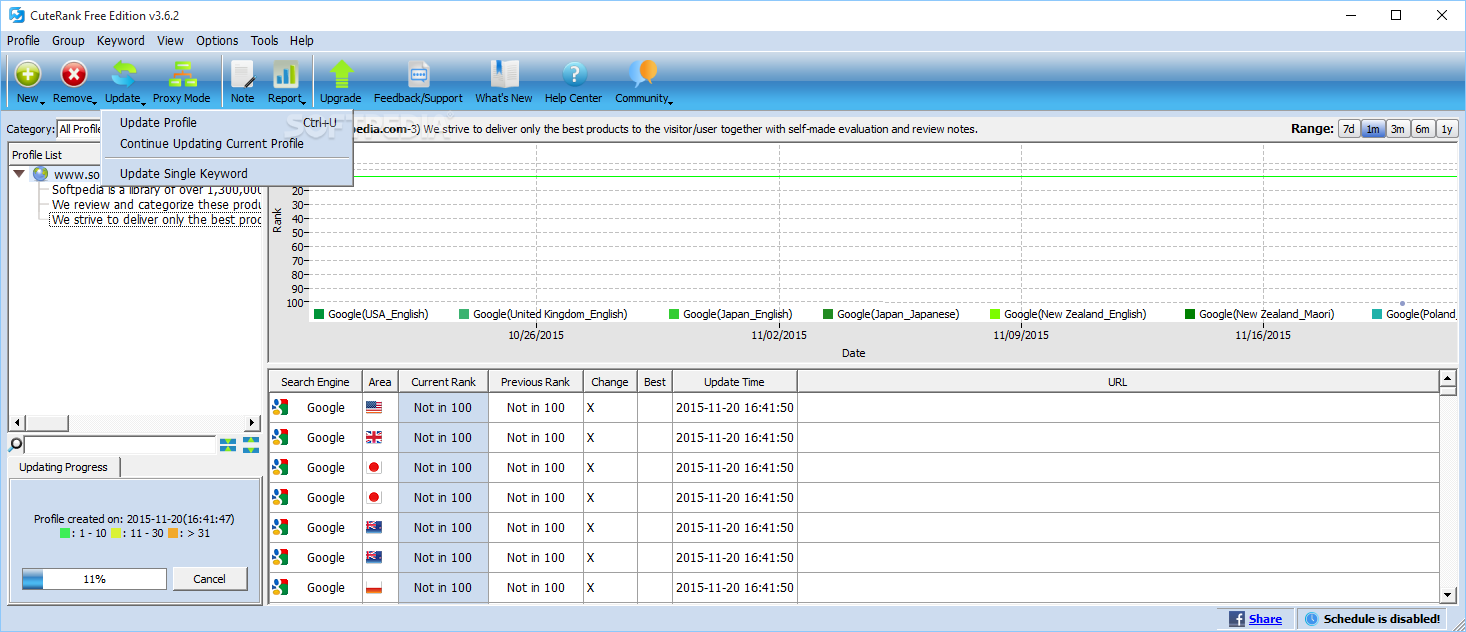Click the Google(USA_English) legend color swatch

(x=319, y=314)
